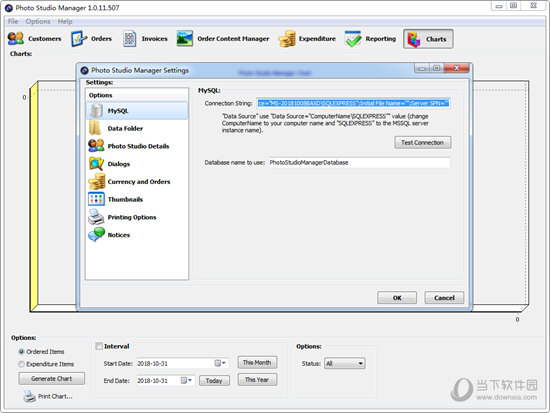Click the This Month button
This screenshot has width=550, height=413.
(257, 362)
